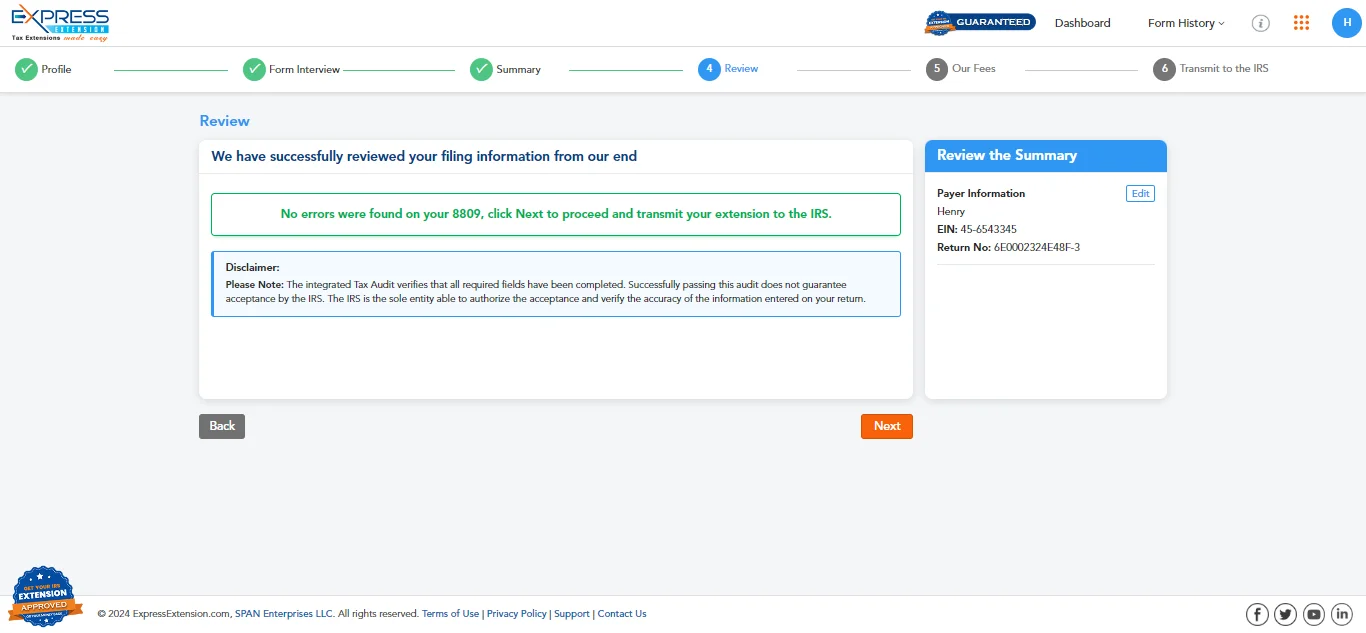
Task: Open the info tooltip icon near Form History
Action: 1260,22
